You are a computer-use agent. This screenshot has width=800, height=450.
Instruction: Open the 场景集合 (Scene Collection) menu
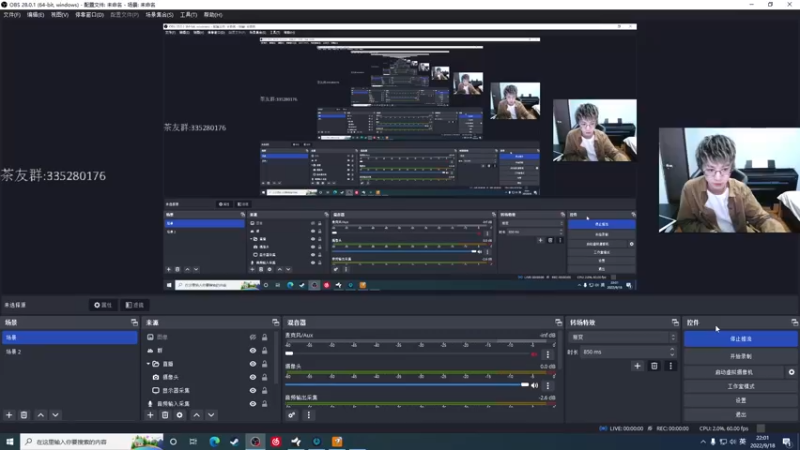(x=159, y=15)
